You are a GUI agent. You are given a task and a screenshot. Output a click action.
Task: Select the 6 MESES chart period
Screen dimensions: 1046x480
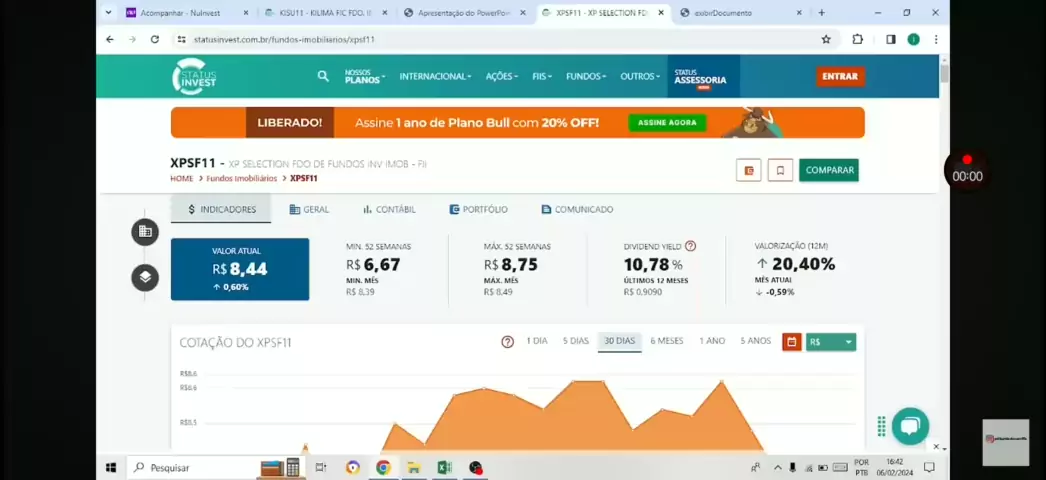pos(666,341)
